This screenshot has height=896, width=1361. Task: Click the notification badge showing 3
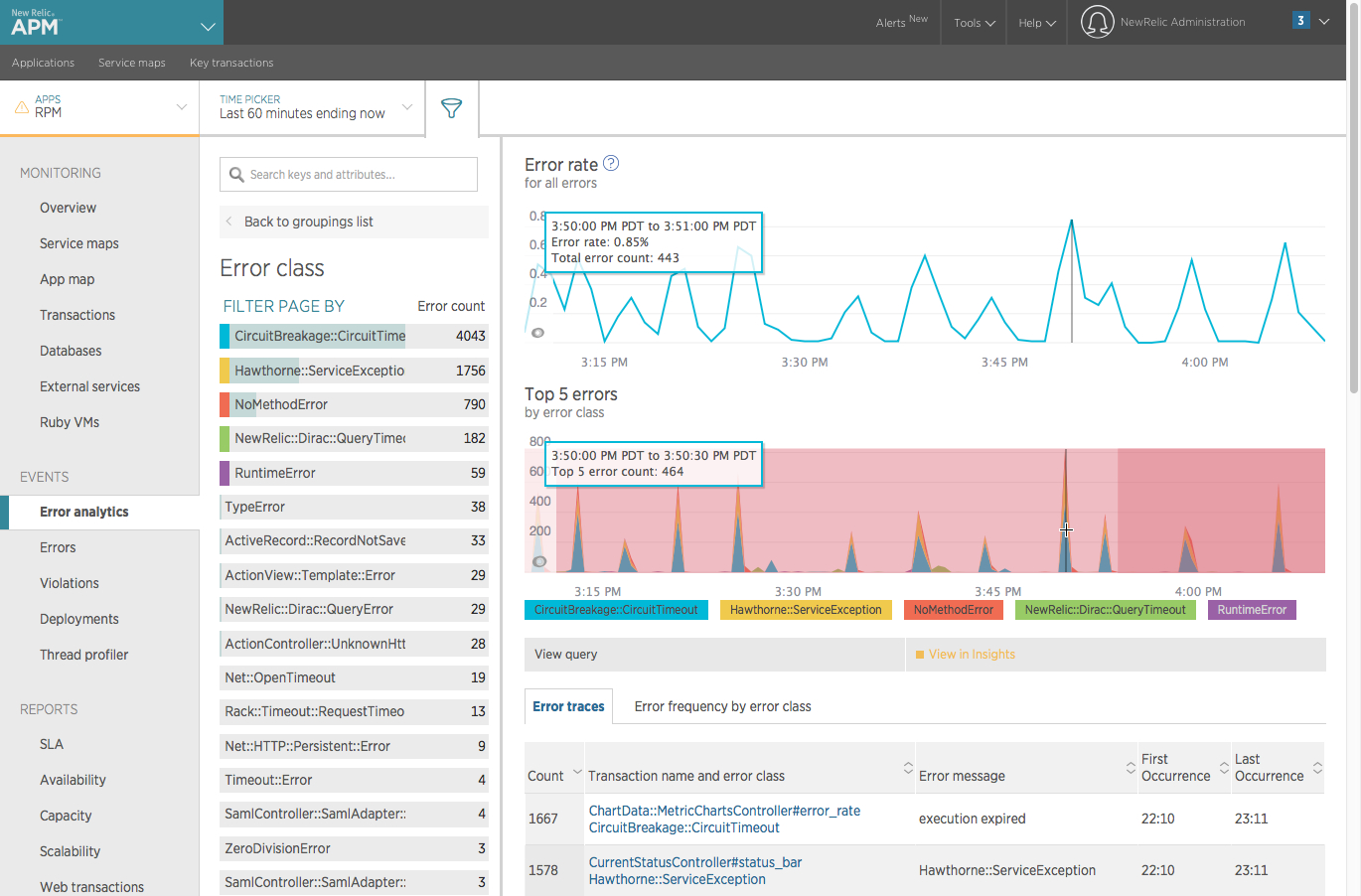point(1299,21)
